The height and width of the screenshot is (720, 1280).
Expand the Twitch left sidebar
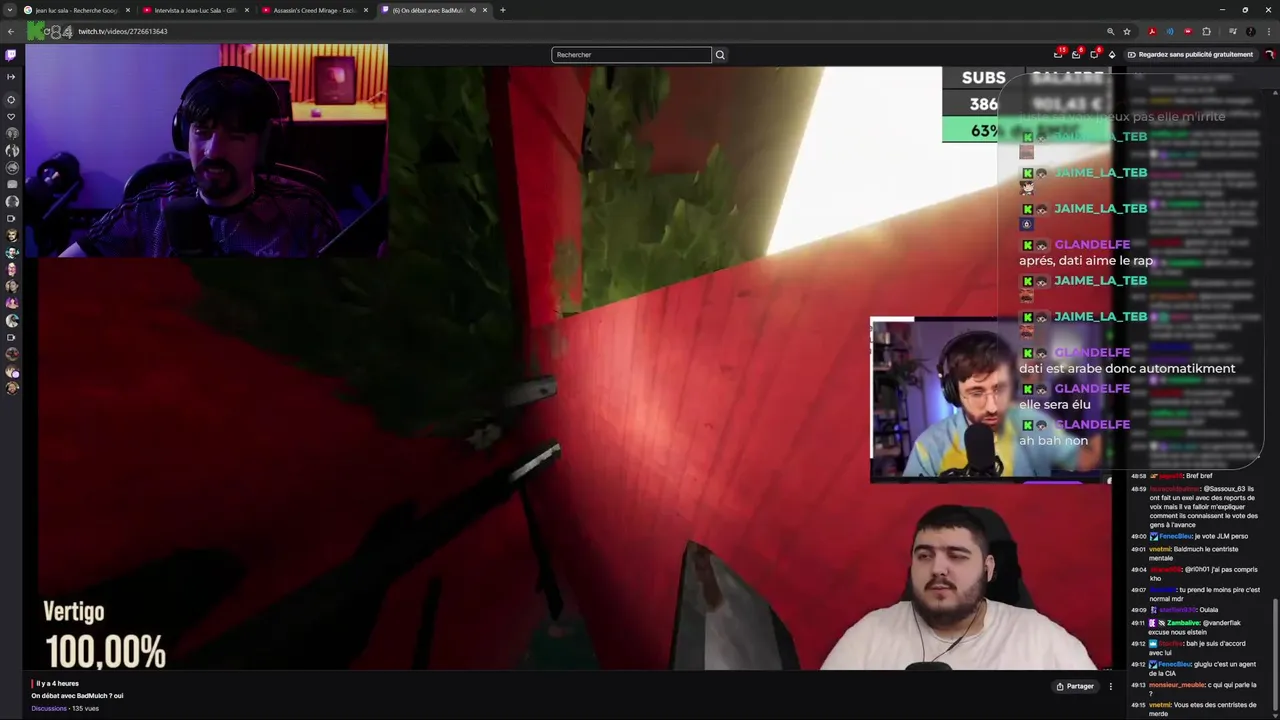[11, 76]
